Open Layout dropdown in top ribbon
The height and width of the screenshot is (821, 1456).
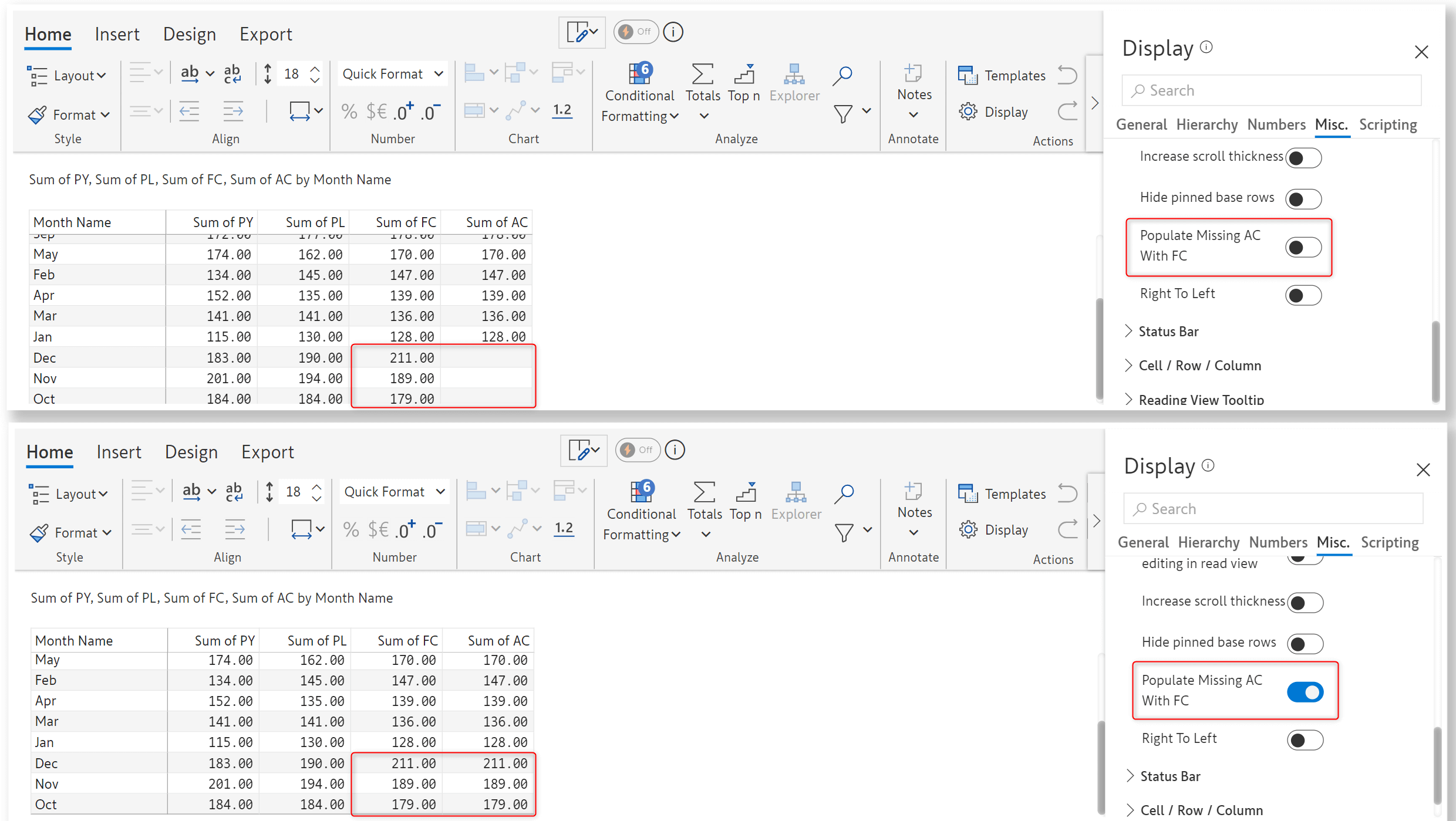68,76
